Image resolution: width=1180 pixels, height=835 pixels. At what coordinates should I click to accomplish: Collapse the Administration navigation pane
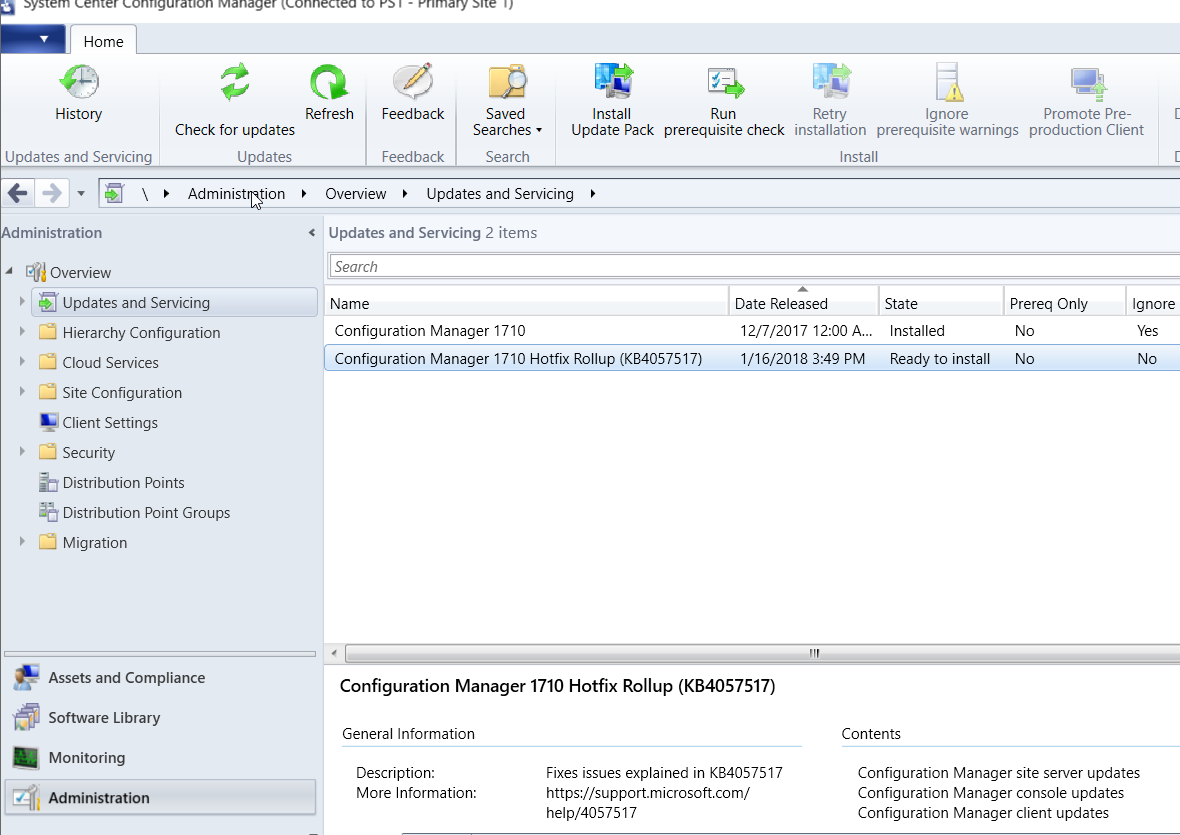(x=312, y=233)
